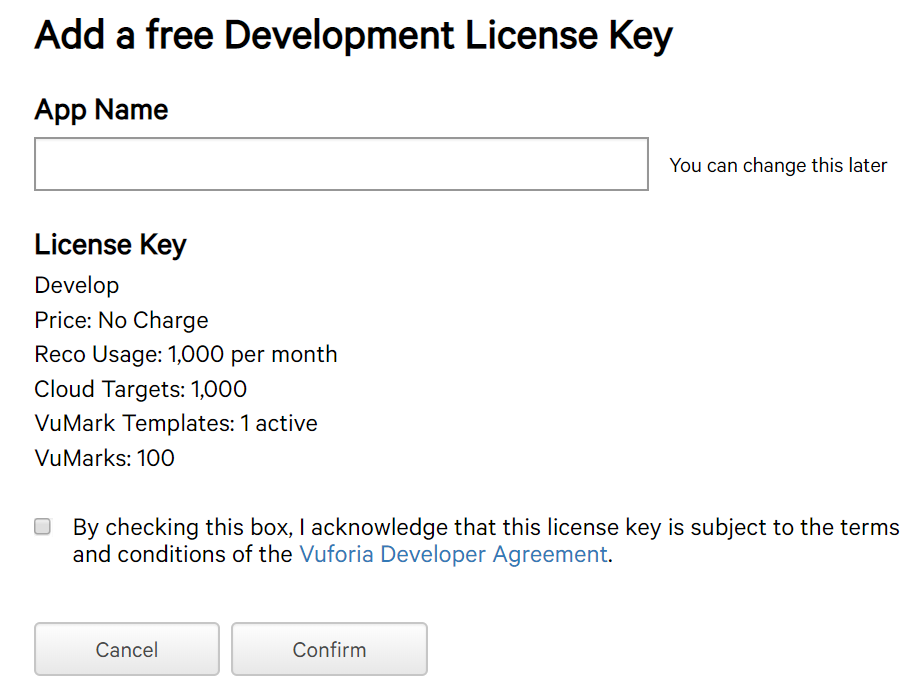Click the period after the agreement link

[610, 556]
